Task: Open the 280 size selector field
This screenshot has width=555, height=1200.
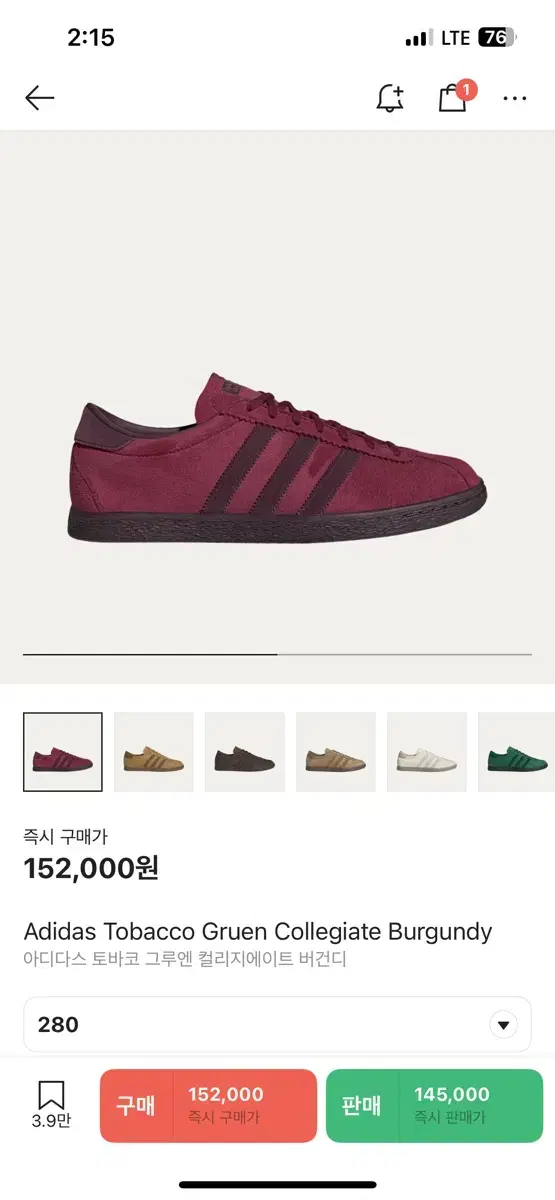Action: click(278, 1025)
